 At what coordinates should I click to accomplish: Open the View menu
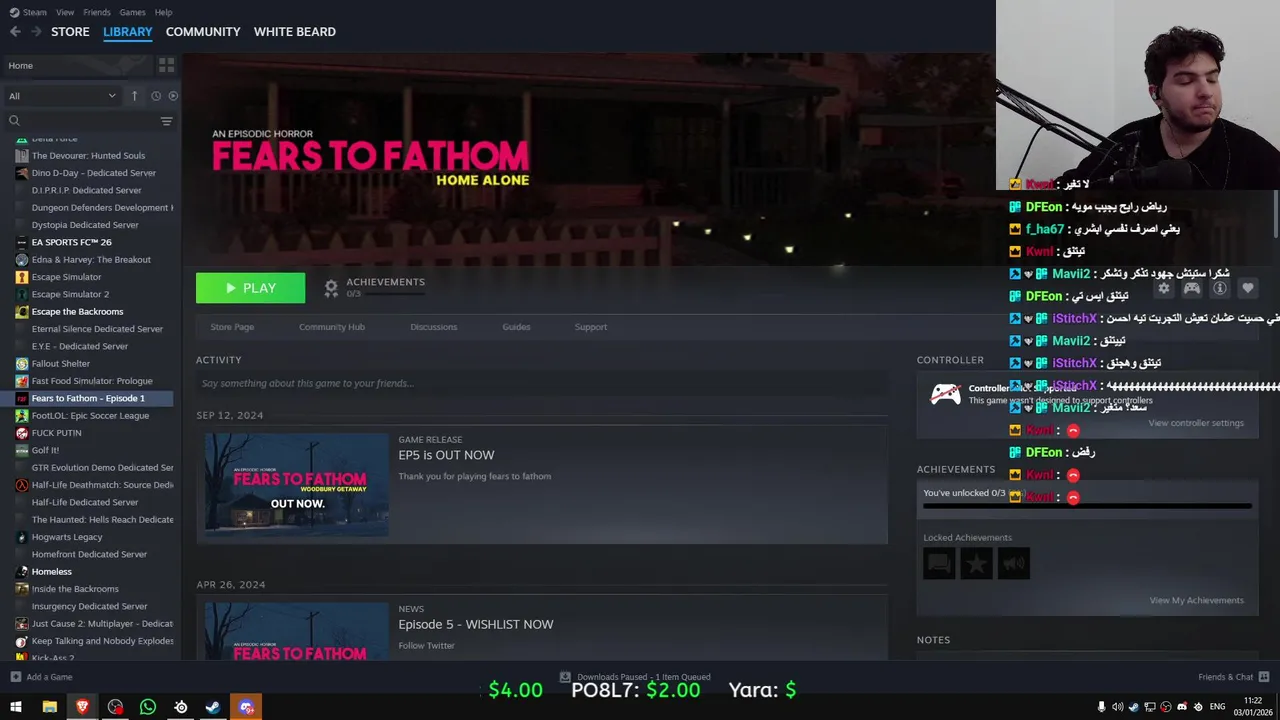pyautogui.click(x=65, y=12)
